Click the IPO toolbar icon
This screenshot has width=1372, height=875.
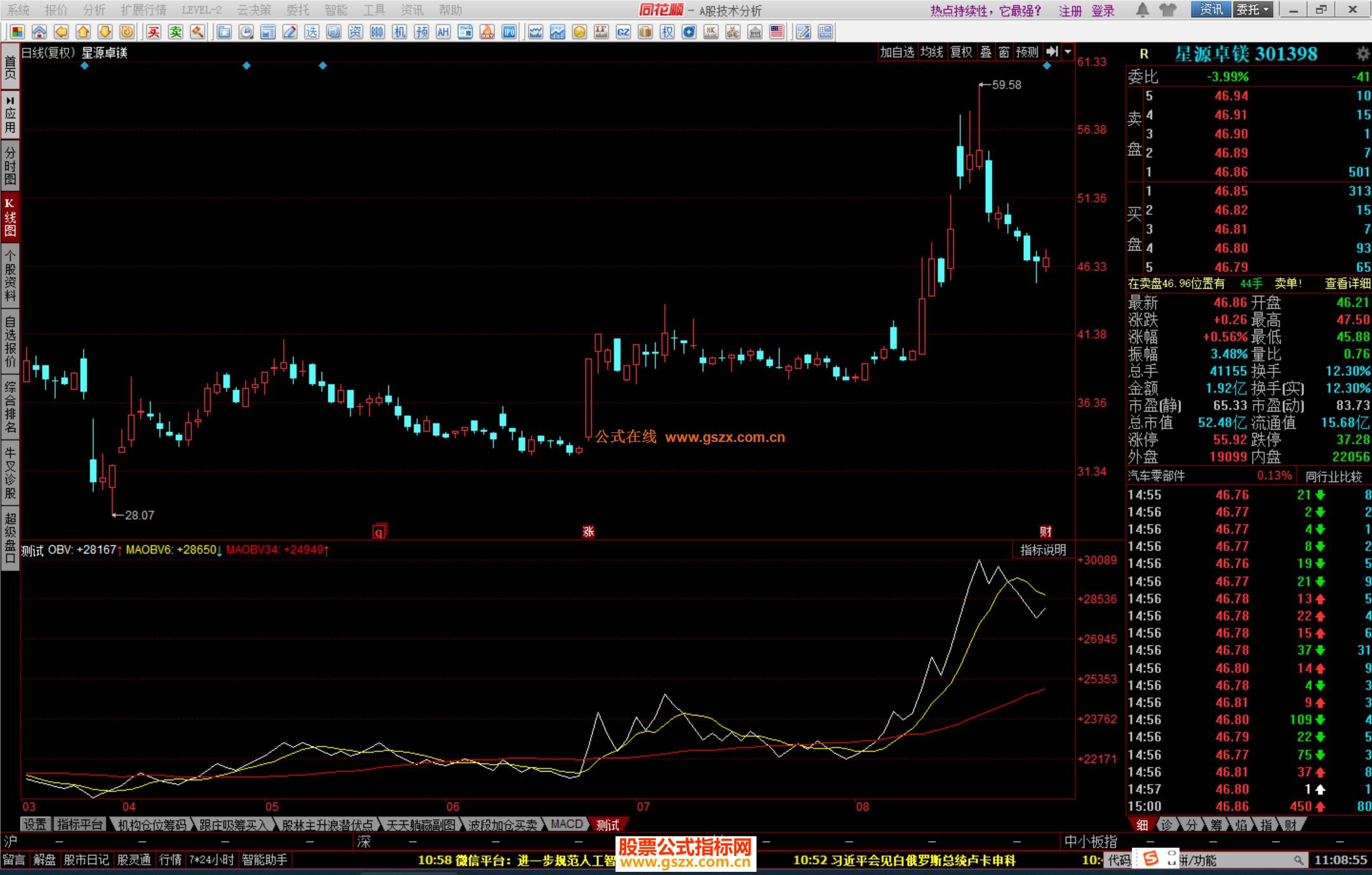tap(509, 32)
